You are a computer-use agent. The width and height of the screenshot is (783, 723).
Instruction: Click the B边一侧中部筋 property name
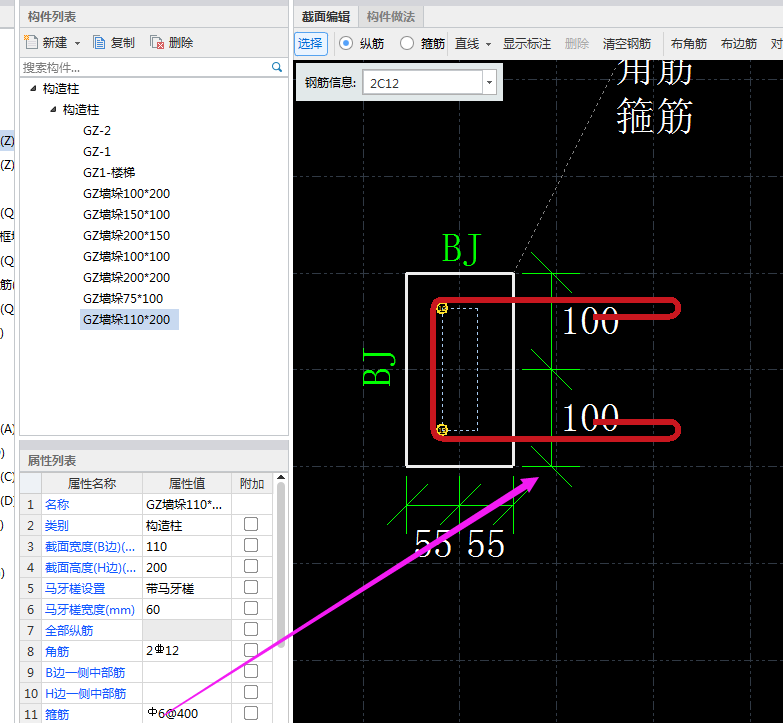tap(85, 672)
